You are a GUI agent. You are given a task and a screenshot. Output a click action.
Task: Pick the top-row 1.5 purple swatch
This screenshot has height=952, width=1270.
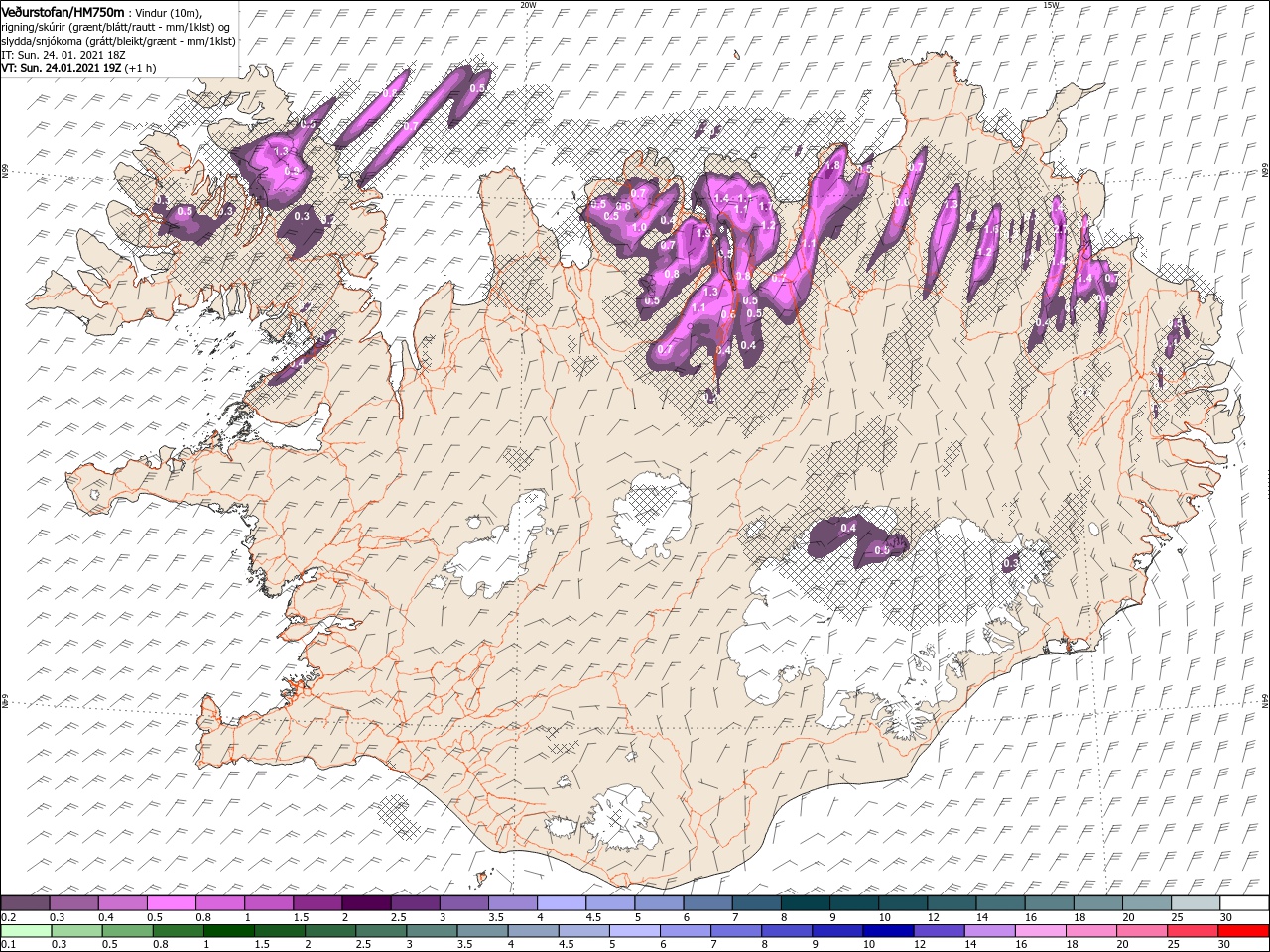tap(317, 903)
